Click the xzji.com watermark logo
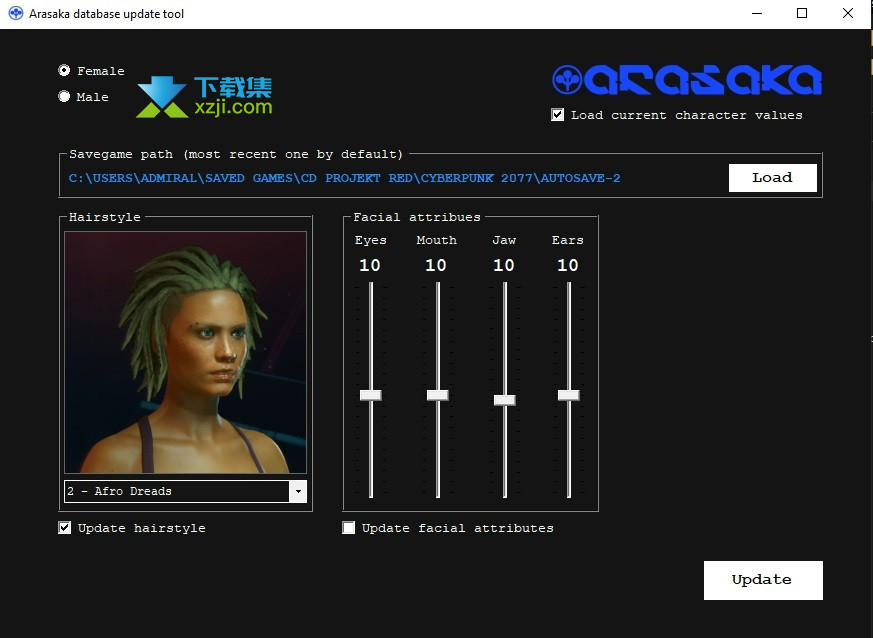This screenshot has height=638, width=873. point(204,97)
